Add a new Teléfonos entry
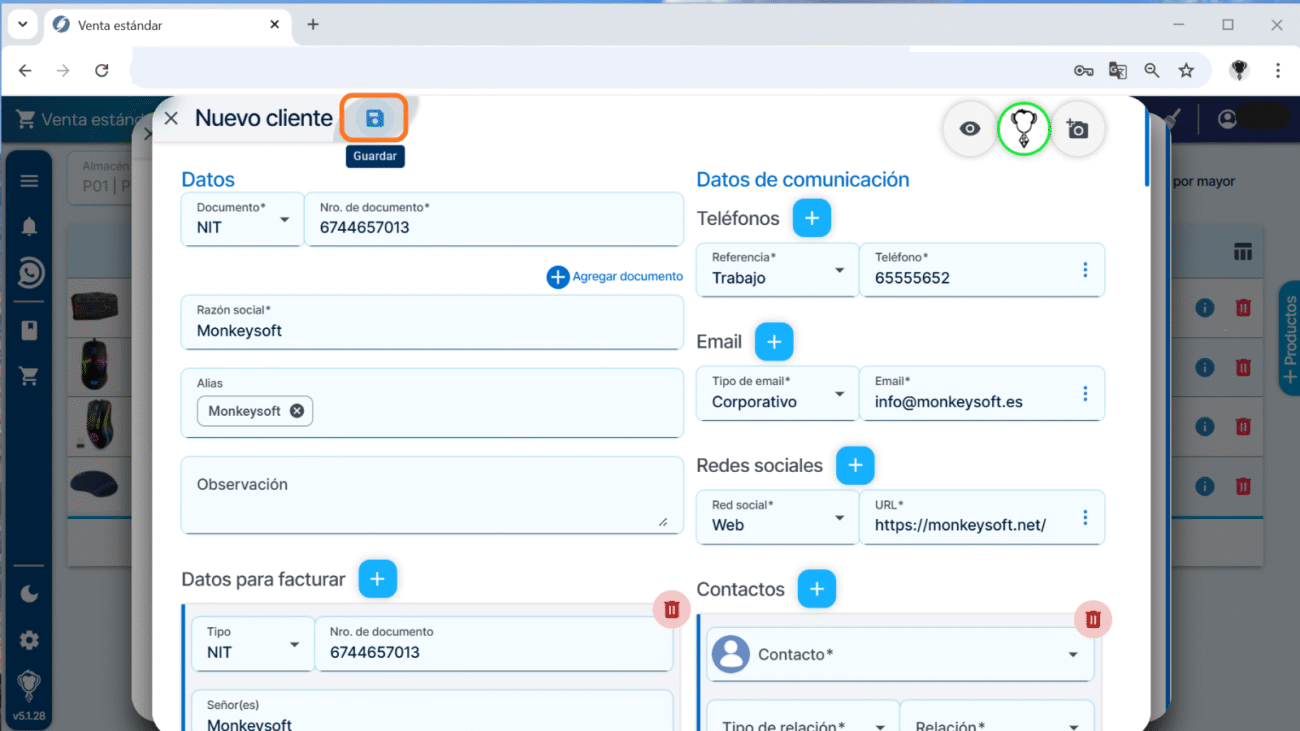The image size is (1300, 731). click(811, 218)
